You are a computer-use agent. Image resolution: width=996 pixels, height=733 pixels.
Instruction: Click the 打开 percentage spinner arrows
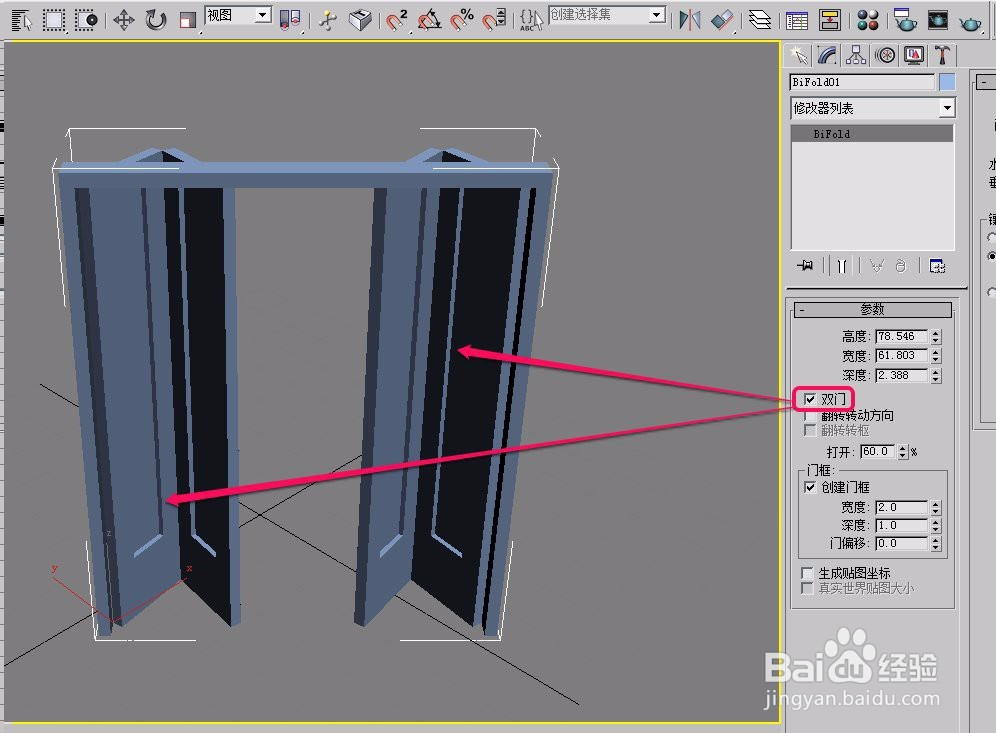[903, 452]
